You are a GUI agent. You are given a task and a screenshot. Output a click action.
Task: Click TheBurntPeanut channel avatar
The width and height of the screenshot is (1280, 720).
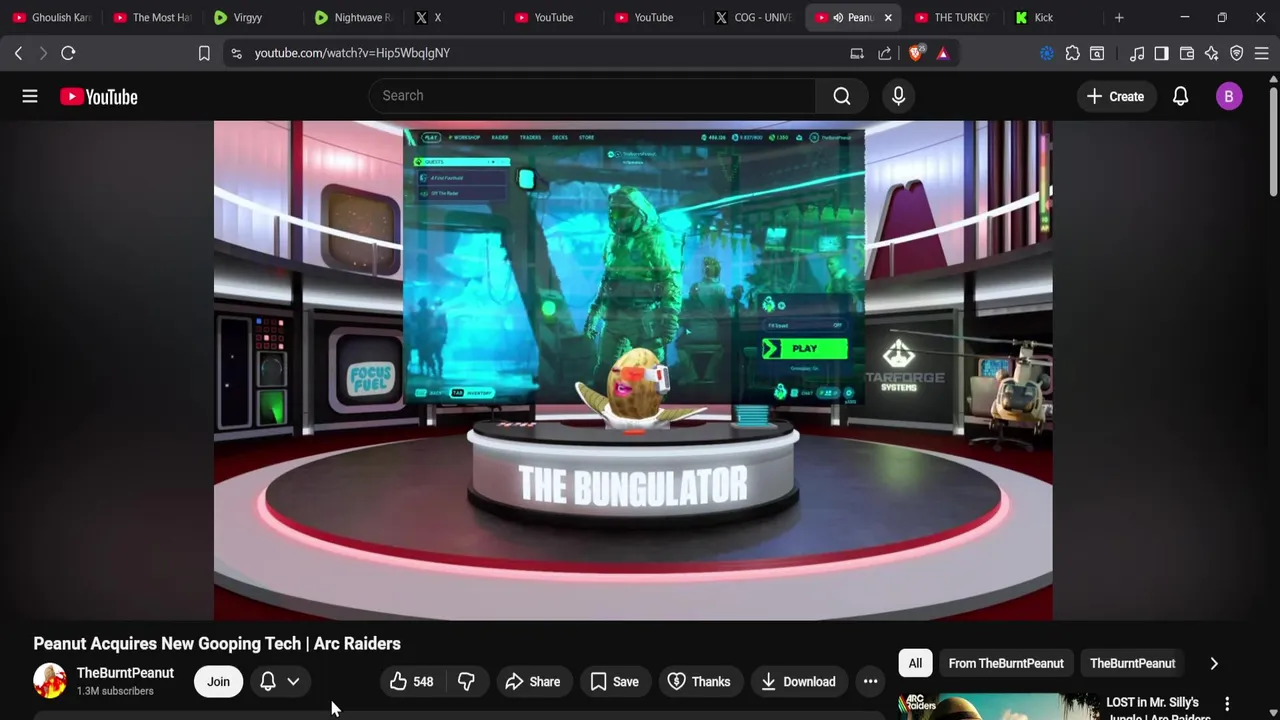pos(49,681)
